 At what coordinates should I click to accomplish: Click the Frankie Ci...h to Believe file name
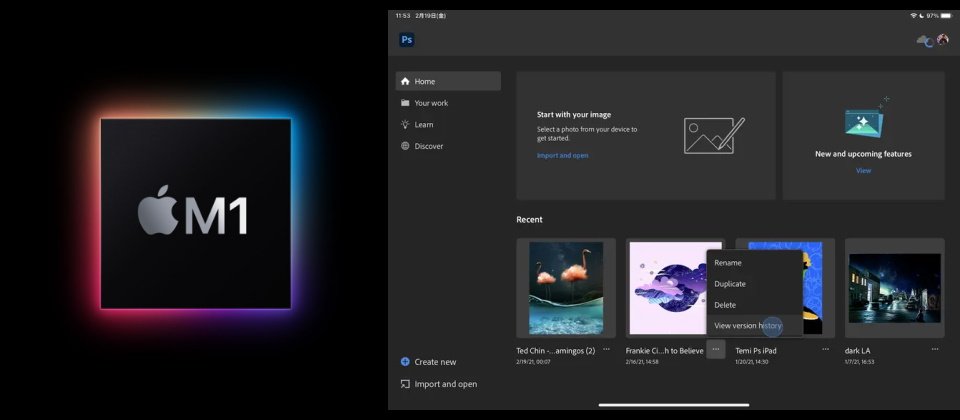coord(664,351)
